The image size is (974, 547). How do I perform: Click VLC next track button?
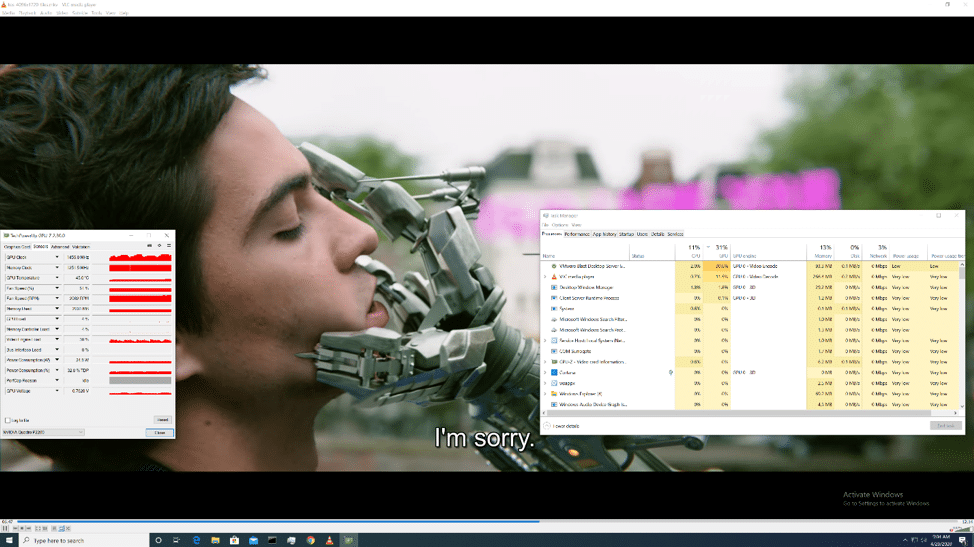coord(29,528)
